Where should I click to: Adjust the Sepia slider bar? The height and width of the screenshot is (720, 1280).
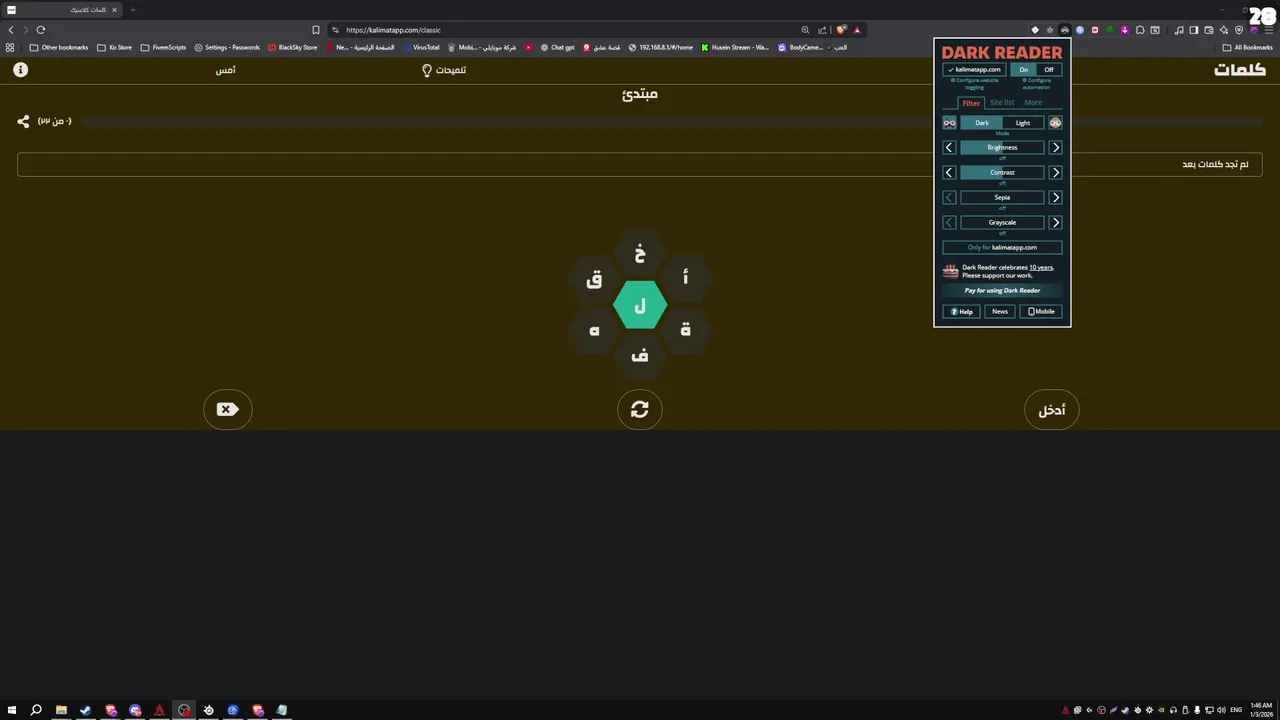coord(1002,198)
